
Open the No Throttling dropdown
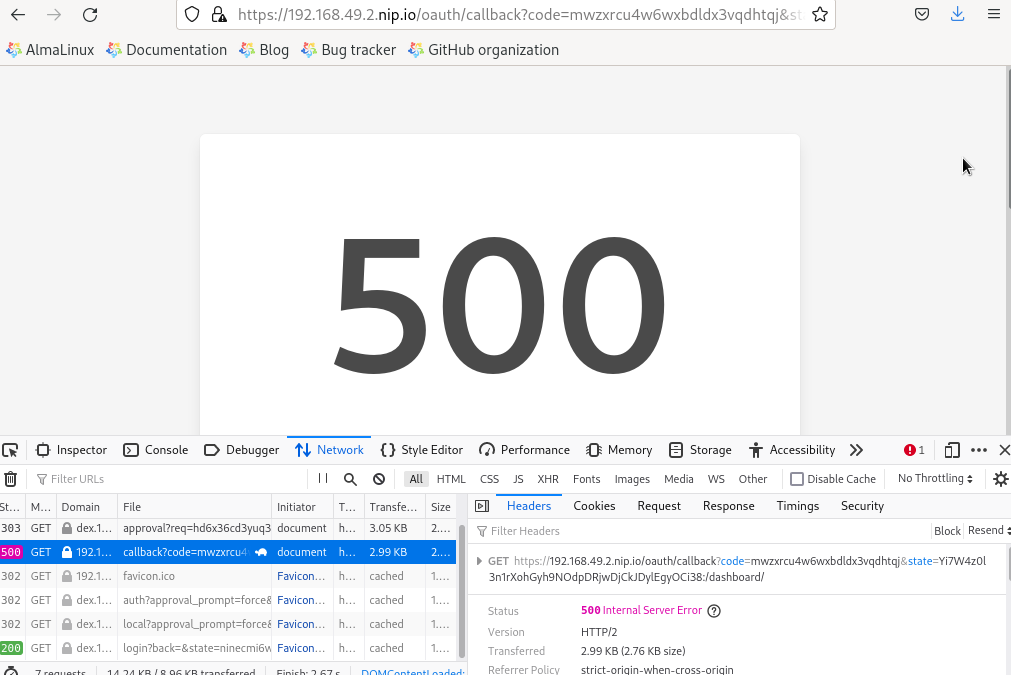(x=936, y=478)
